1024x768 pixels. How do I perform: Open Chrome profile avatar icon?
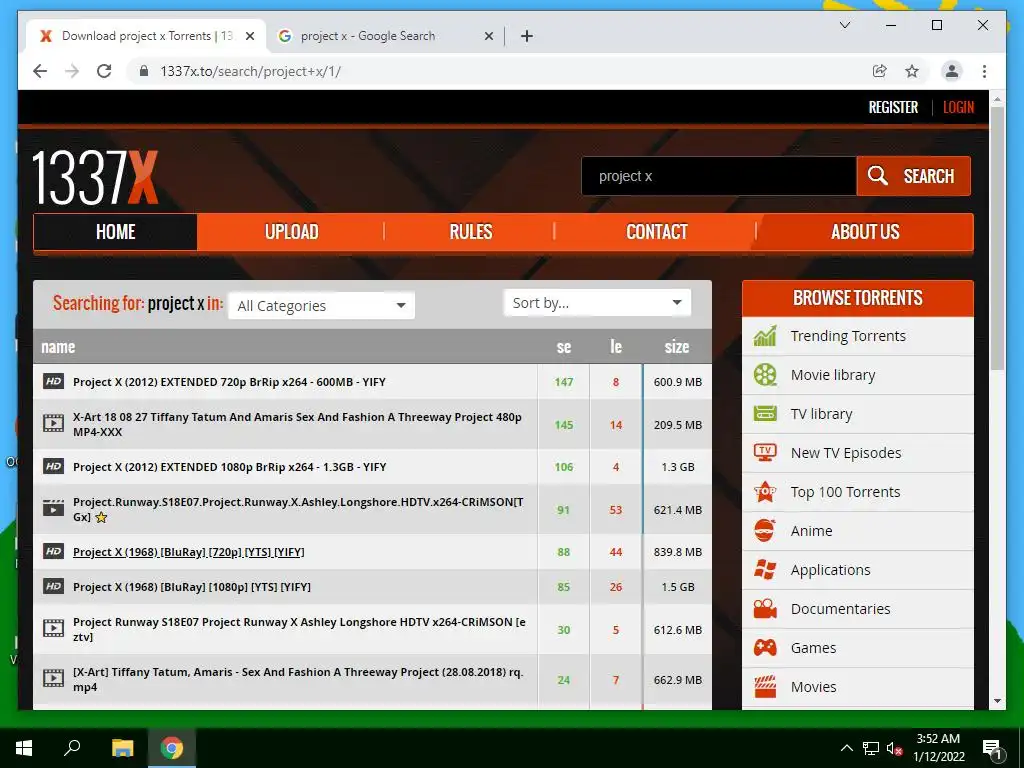click(x=952, y=71)
